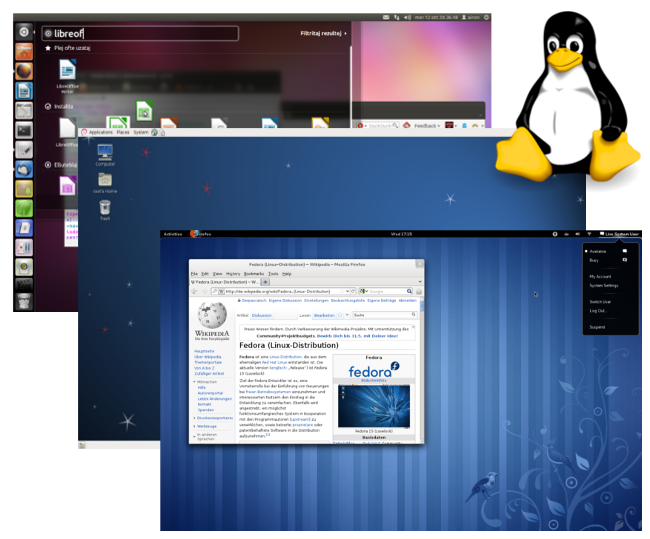650x539 pixels.
Task: Open the Activities overview
Action: tap(173, 233)
